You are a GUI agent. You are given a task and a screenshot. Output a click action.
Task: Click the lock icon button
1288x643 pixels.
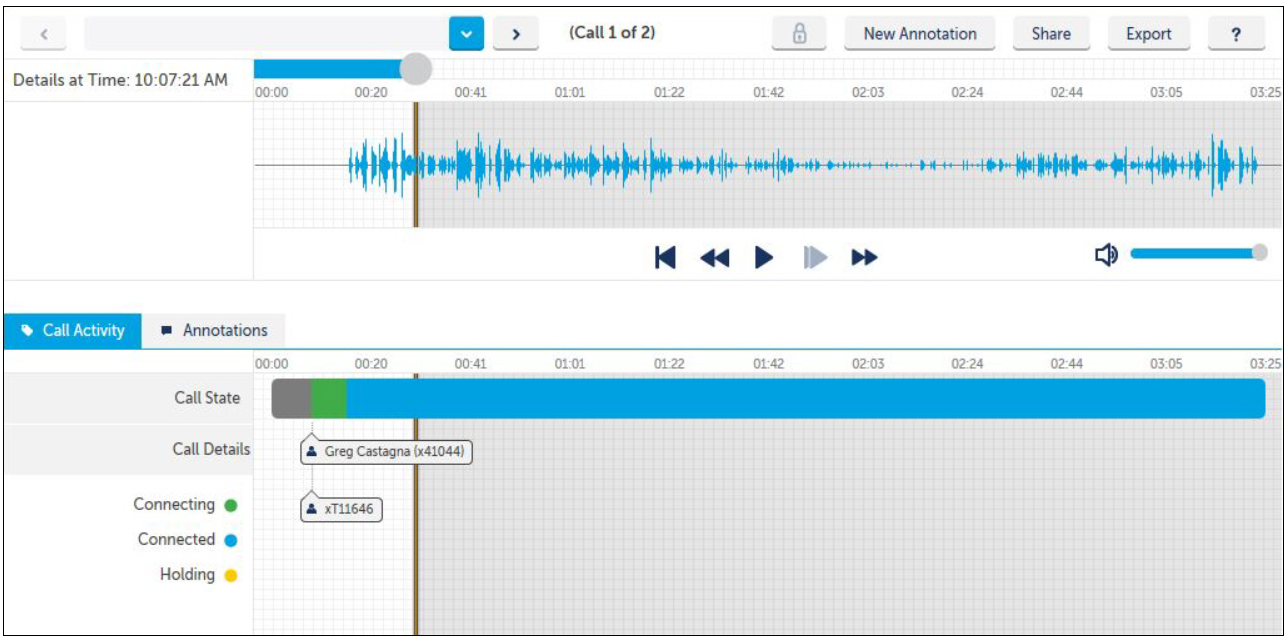coord(799,33)
